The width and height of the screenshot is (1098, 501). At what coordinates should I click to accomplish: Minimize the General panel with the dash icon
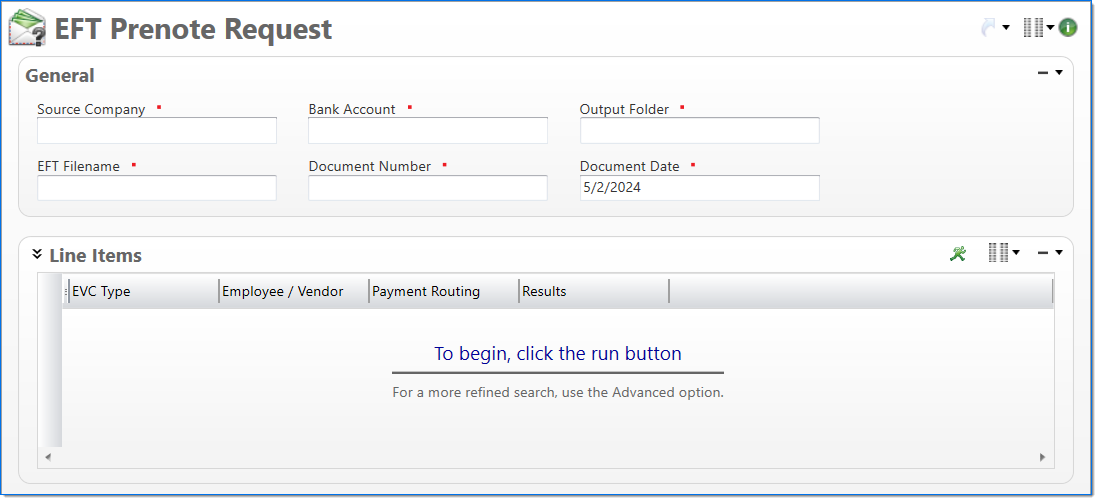(1043, 73)
